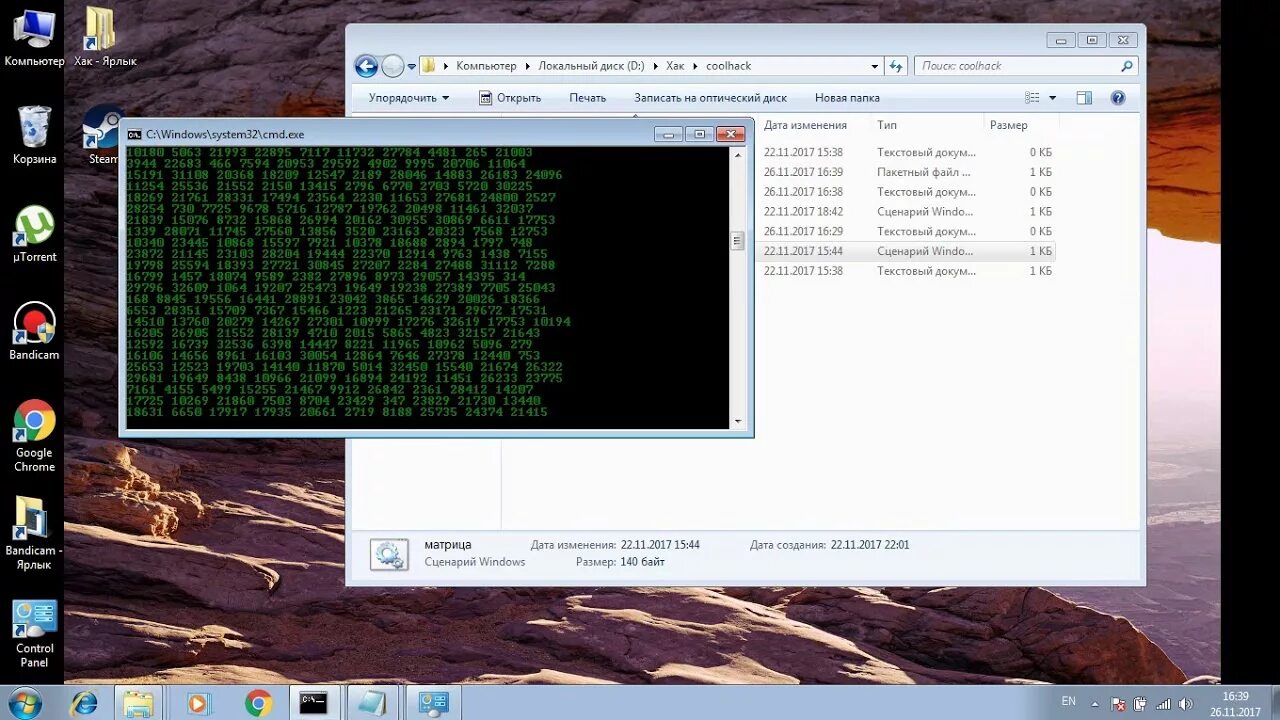Screen dimensions: 1280x720
Task: Click the Windows Start button
Action: click(x=24, y=703)
